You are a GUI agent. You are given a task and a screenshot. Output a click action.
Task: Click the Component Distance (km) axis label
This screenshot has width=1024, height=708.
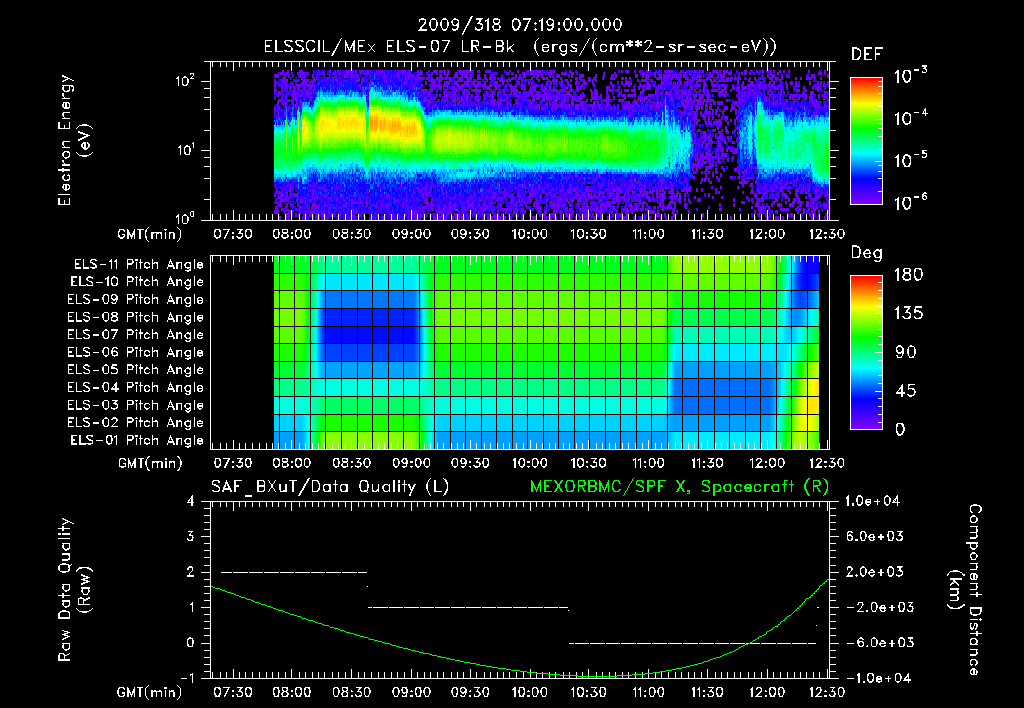(x=965, y=590)
